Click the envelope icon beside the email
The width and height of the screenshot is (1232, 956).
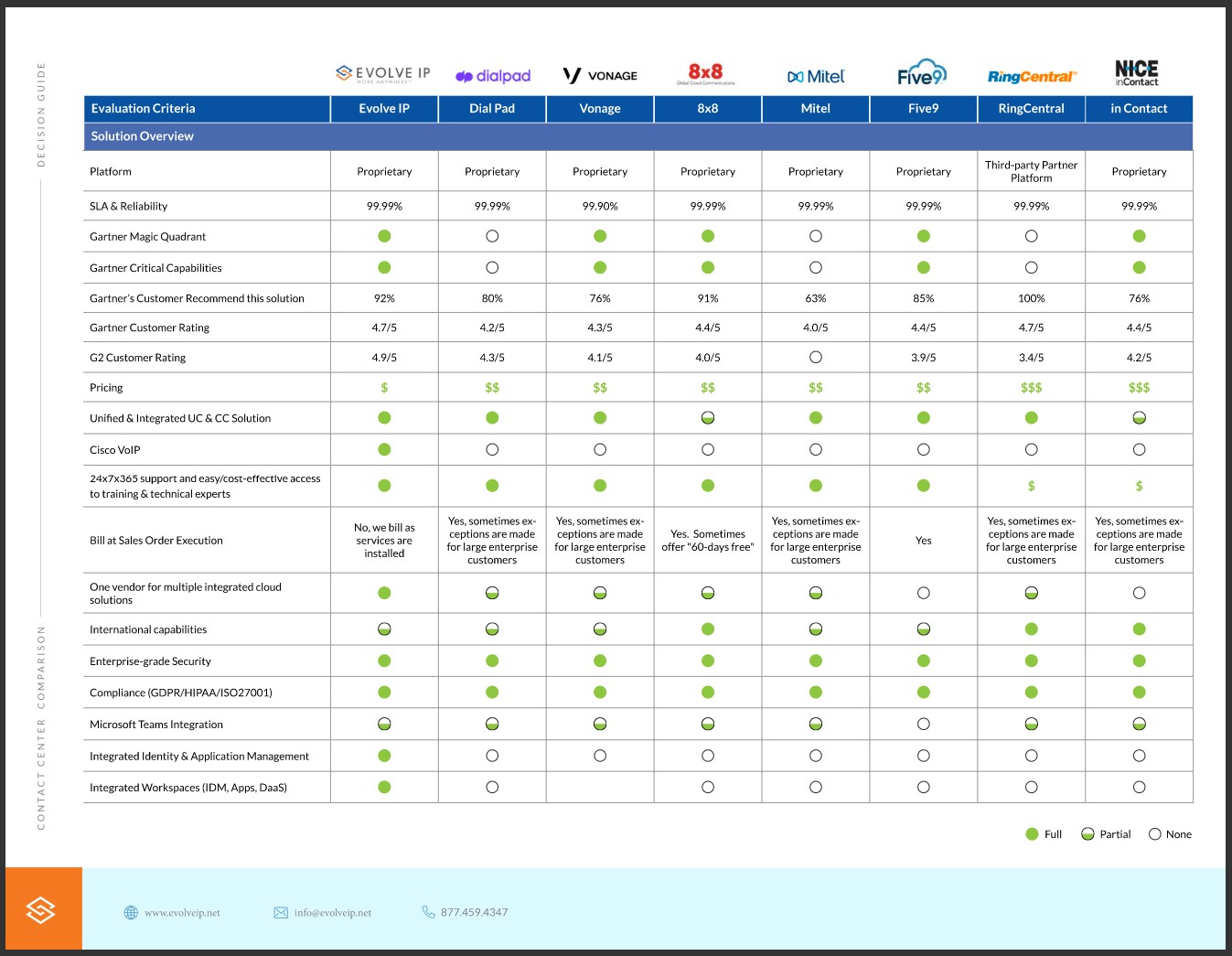click(x=281, y=912)
